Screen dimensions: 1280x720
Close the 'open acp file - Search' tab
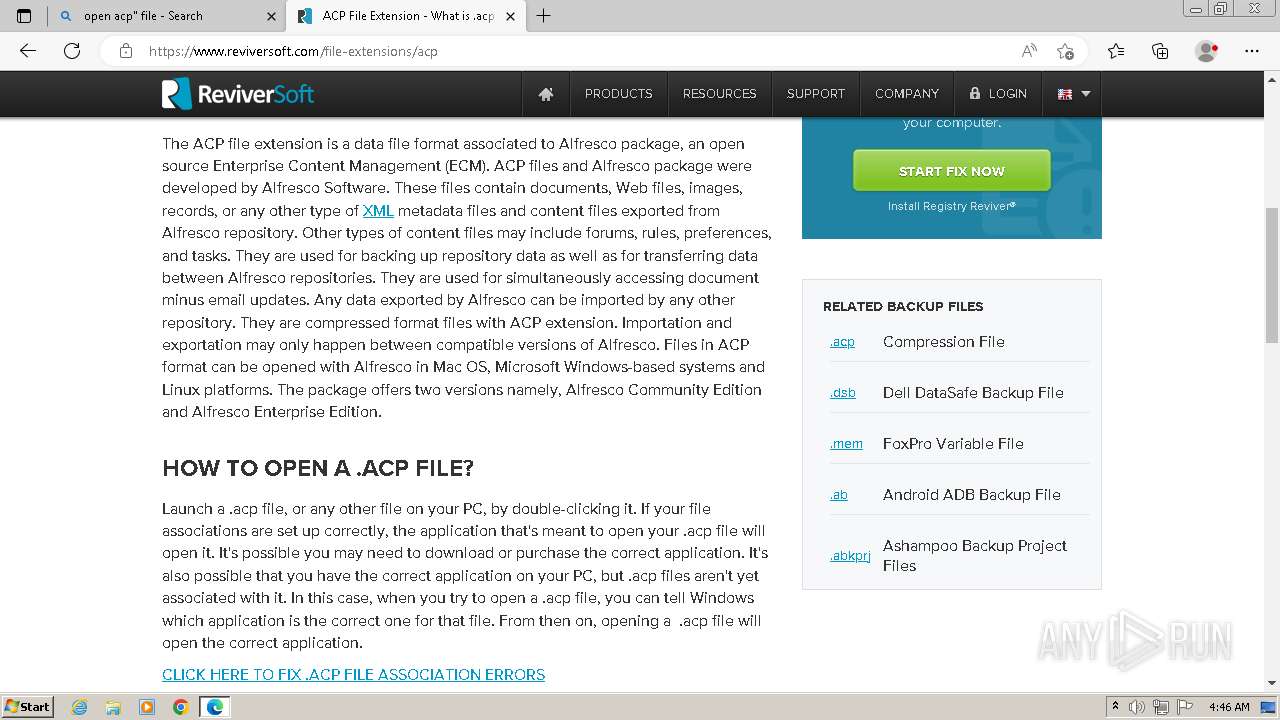[271, 15]
